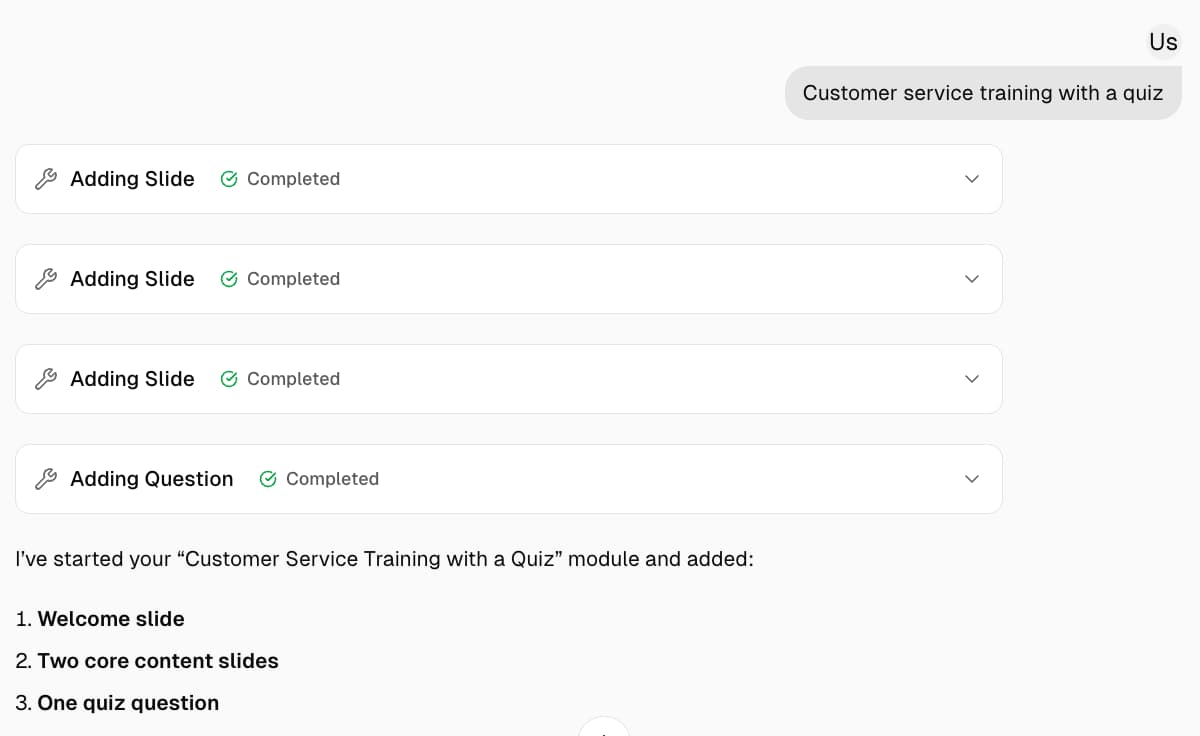The width and height of the screenshot is (1200, 736).
Task: Click the wrench icon beside Adding Question
Action: pyautogui.click(x=45, y=479)
